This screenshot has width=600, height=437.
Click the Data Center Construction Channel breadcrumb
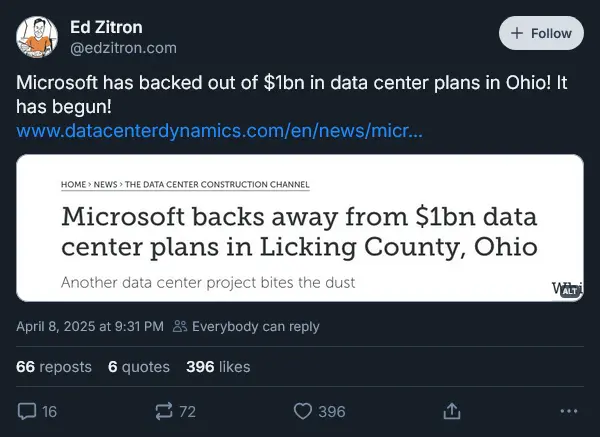217,184
